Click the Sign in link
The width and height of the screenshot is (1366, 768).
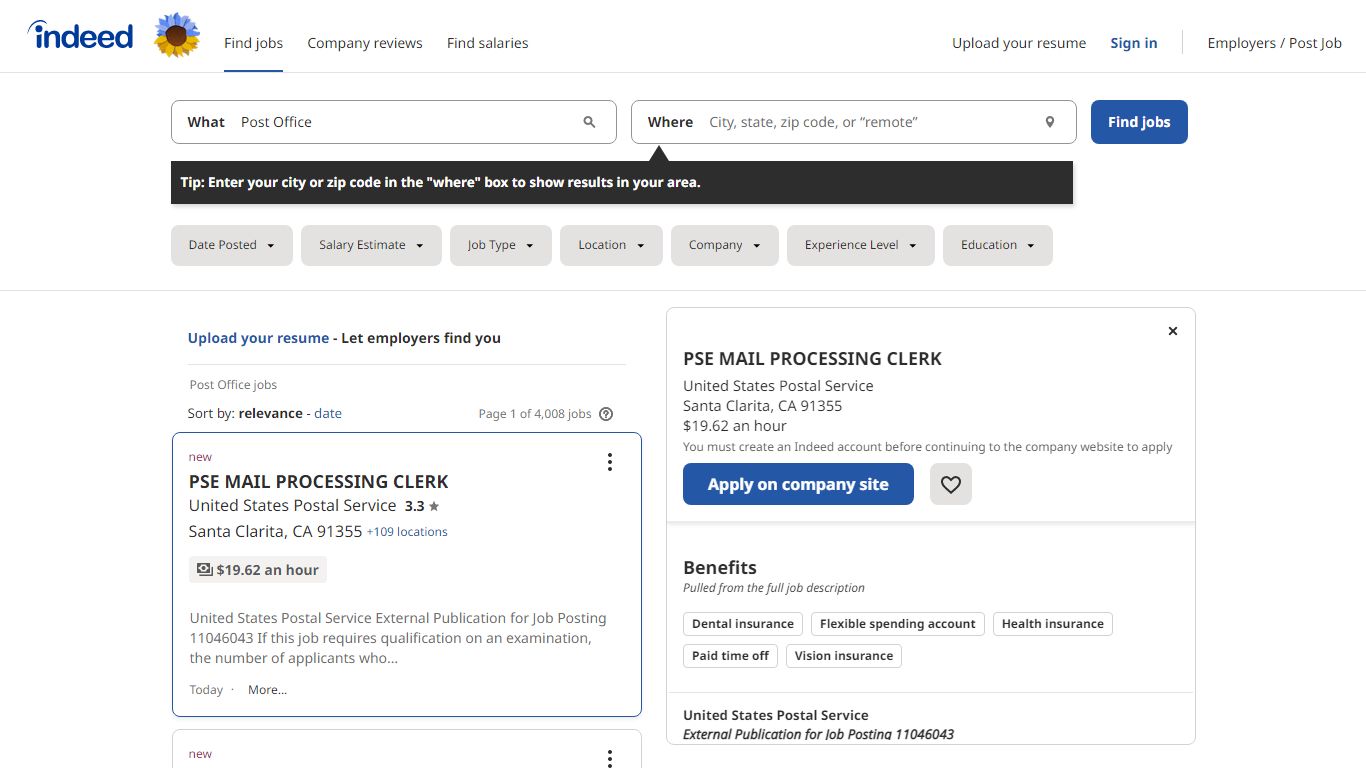pos(1134,43)
